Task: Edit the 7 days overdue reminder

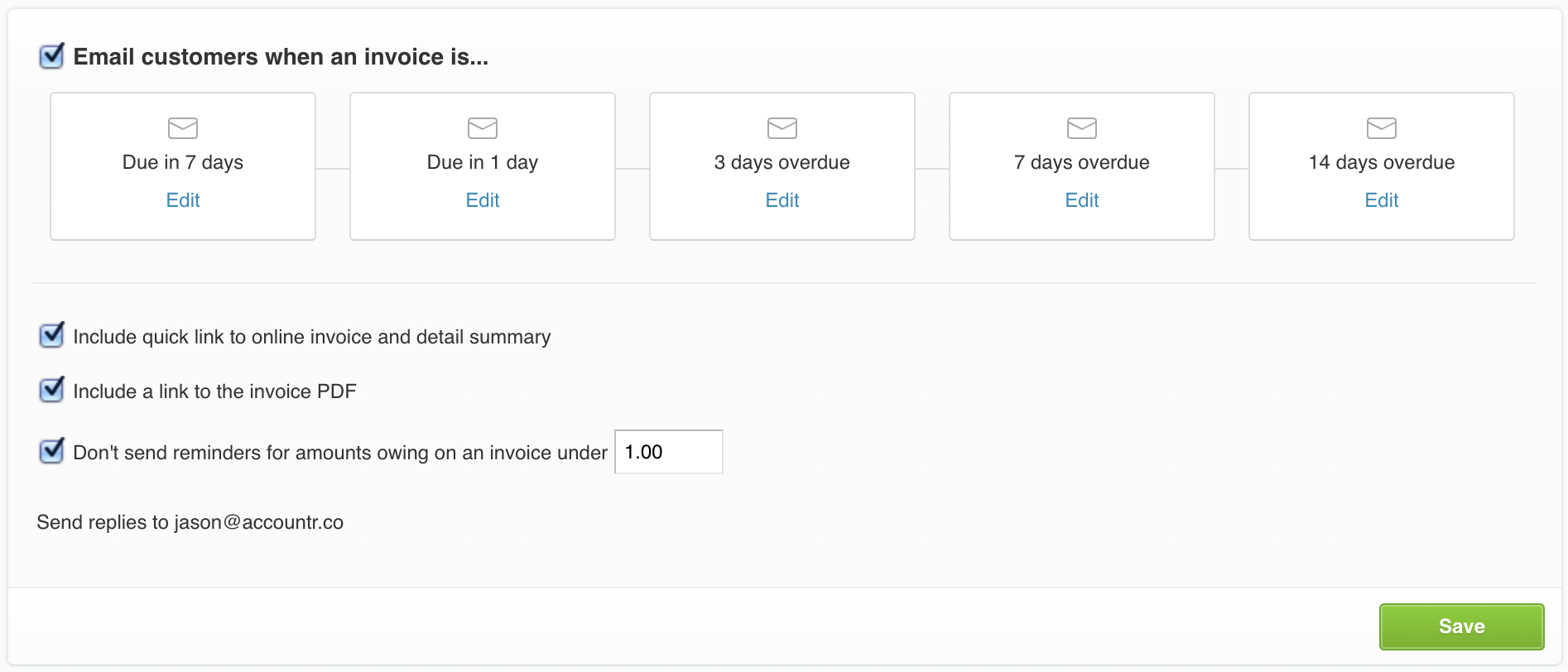Action: 1082,200
